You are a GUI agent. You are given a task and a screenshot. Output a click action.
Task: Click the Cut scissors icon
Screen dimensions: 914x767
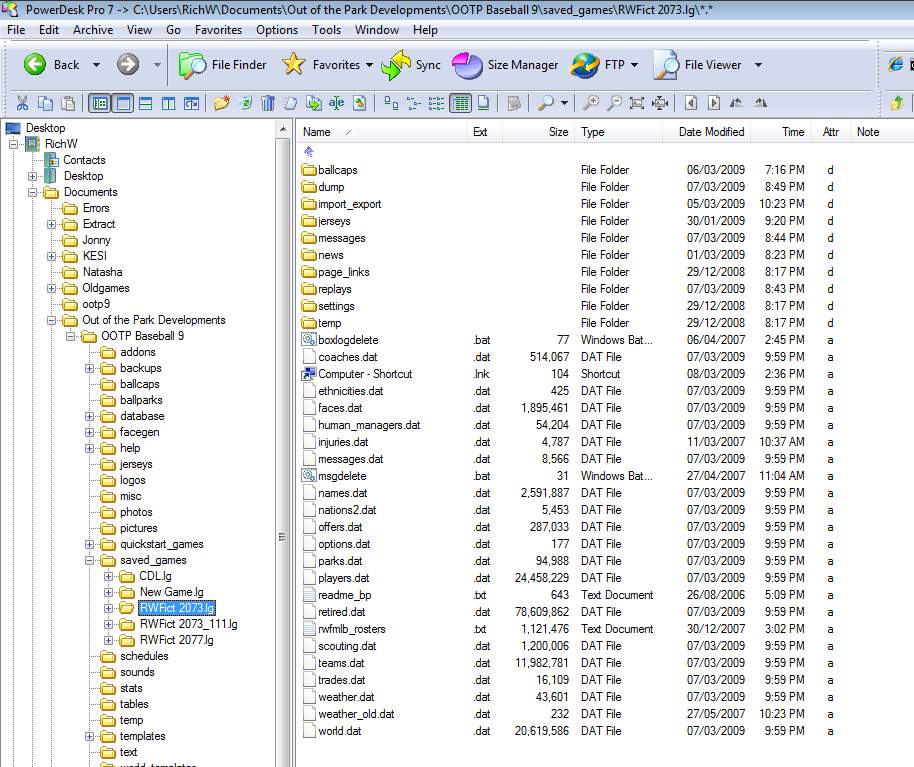click(x=22, y=103)
